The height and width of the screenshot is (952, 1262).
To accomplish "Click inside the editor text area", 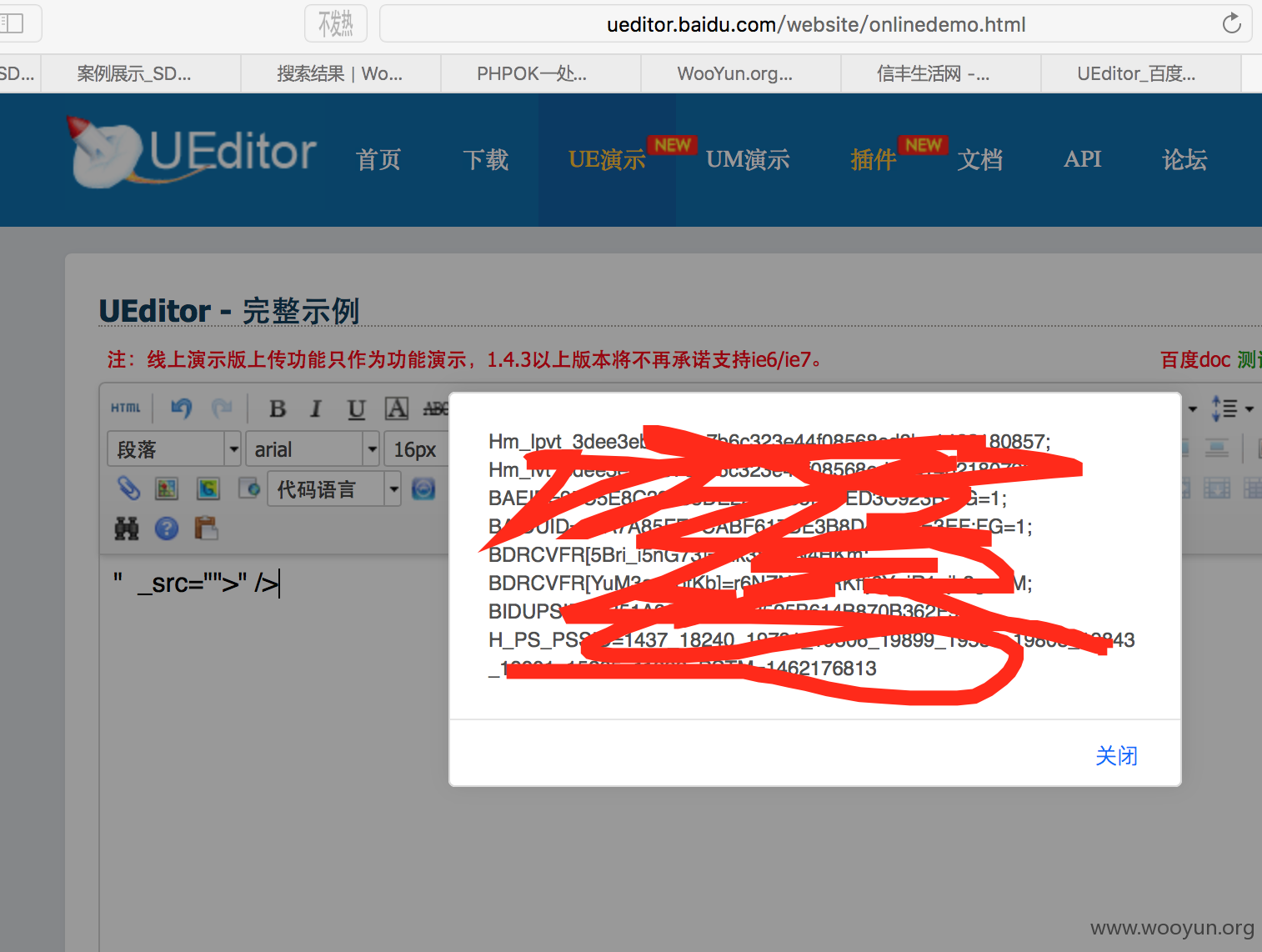I will pos(275,750).
